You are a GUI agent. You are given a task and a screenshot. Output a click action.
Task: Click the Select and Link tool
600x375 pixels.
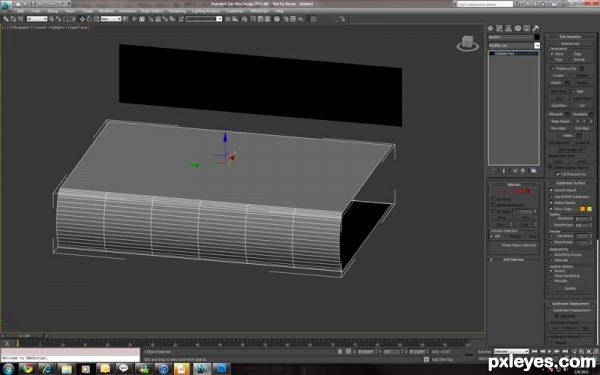pos(6,19)
